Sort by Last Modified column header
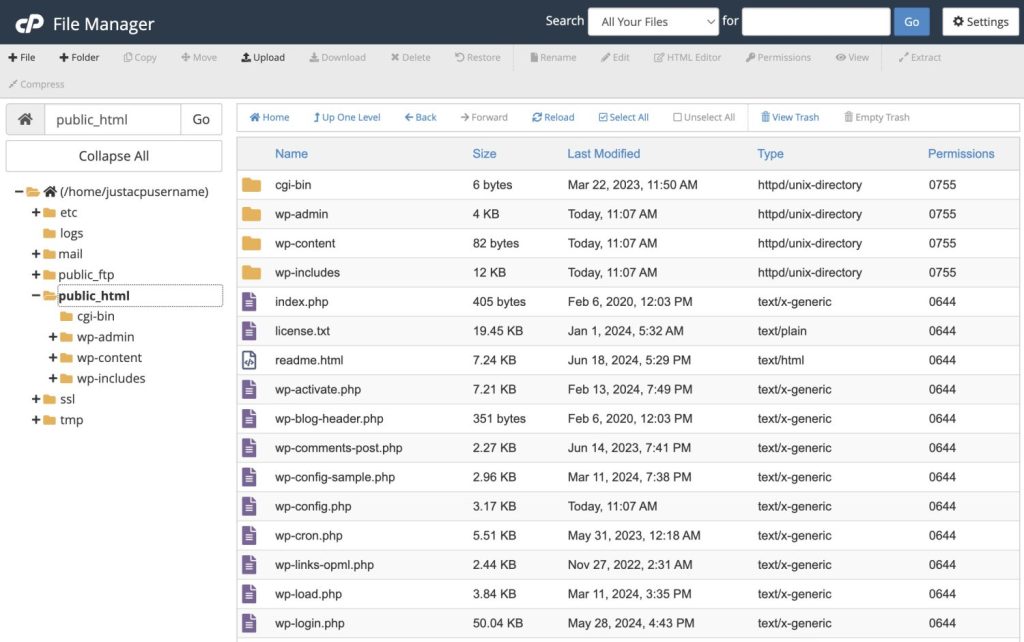The image size is (1024, 642). click(603, 154)
